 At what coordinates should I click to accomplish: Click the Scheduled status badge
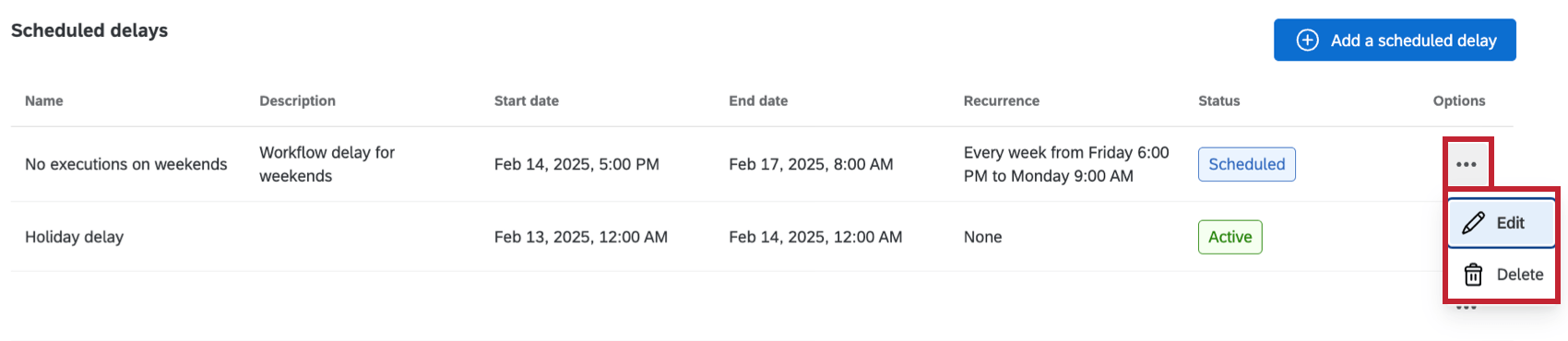point(1246,164)
